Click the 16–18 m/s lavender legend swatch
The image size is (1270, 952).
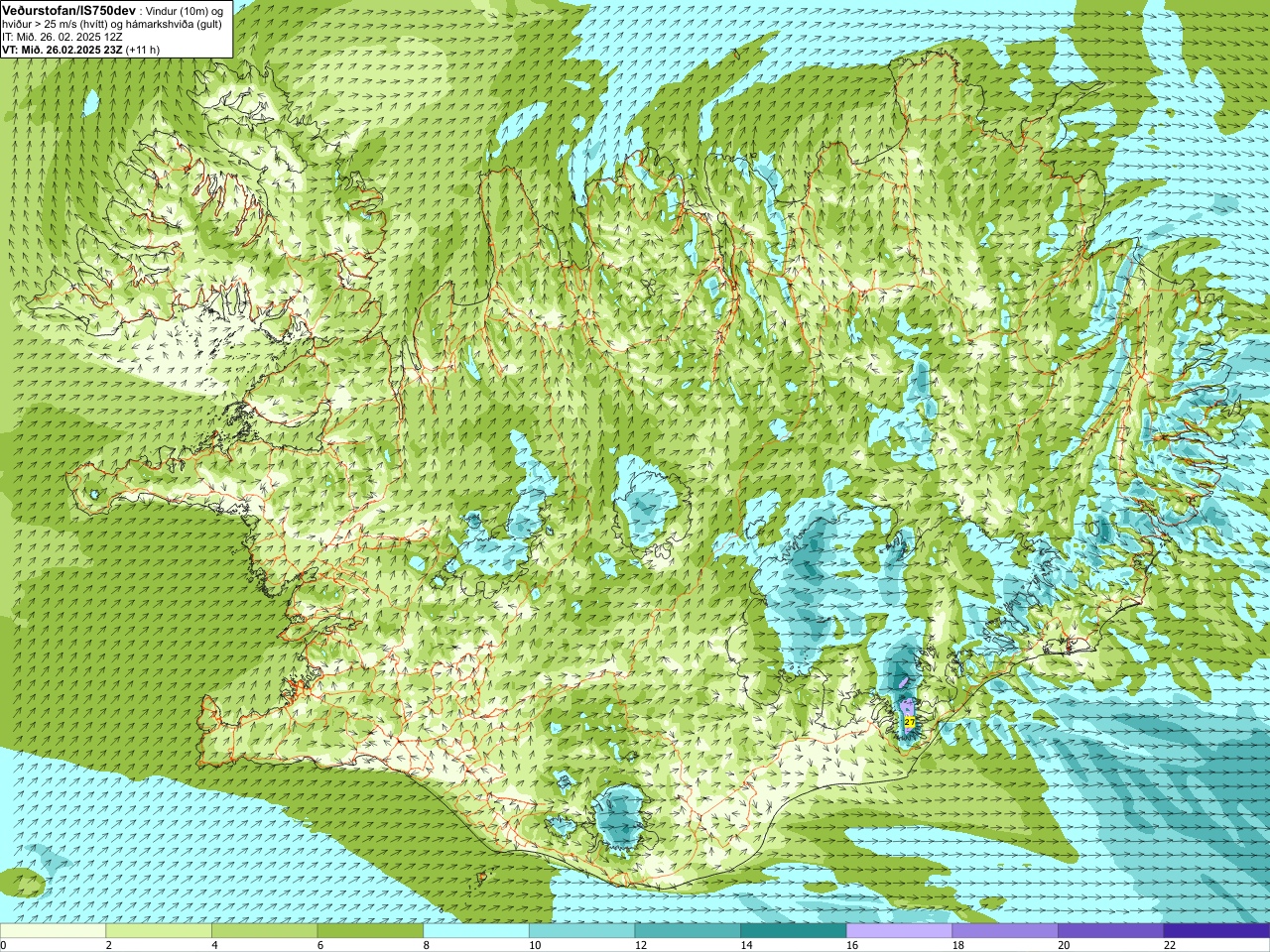(x=899, y=931)
